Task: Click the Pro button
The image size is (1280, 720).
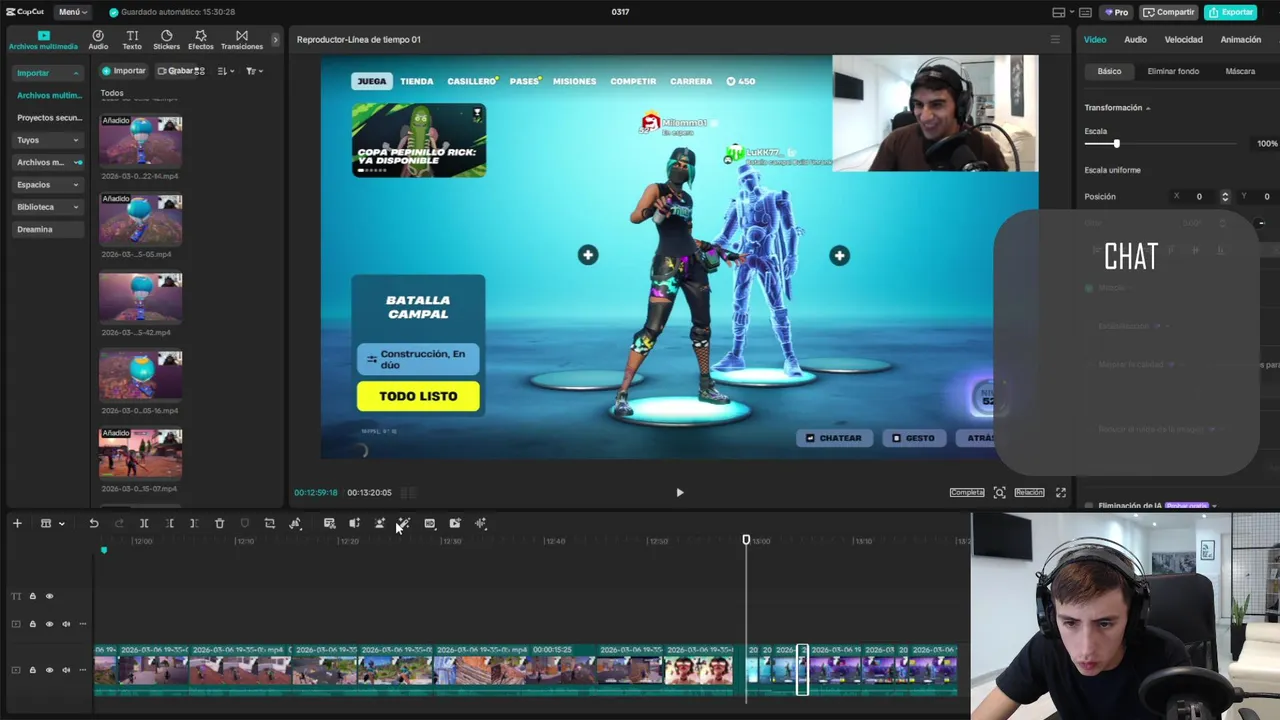Action: [1115, 12]
